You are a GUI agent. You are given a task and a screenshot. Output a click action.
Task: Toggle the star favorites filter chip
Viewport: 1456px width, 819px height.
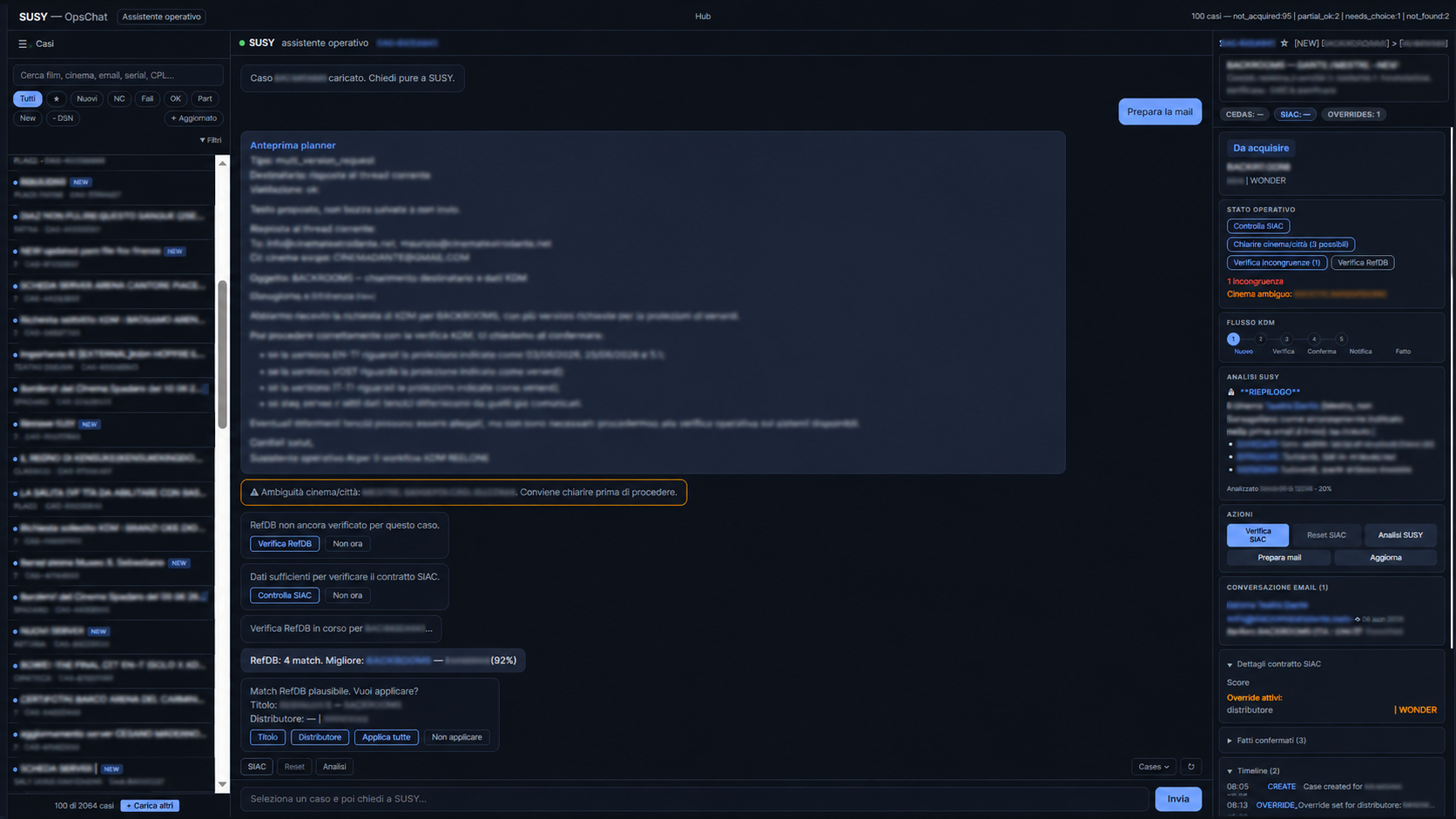coord(57,99)
